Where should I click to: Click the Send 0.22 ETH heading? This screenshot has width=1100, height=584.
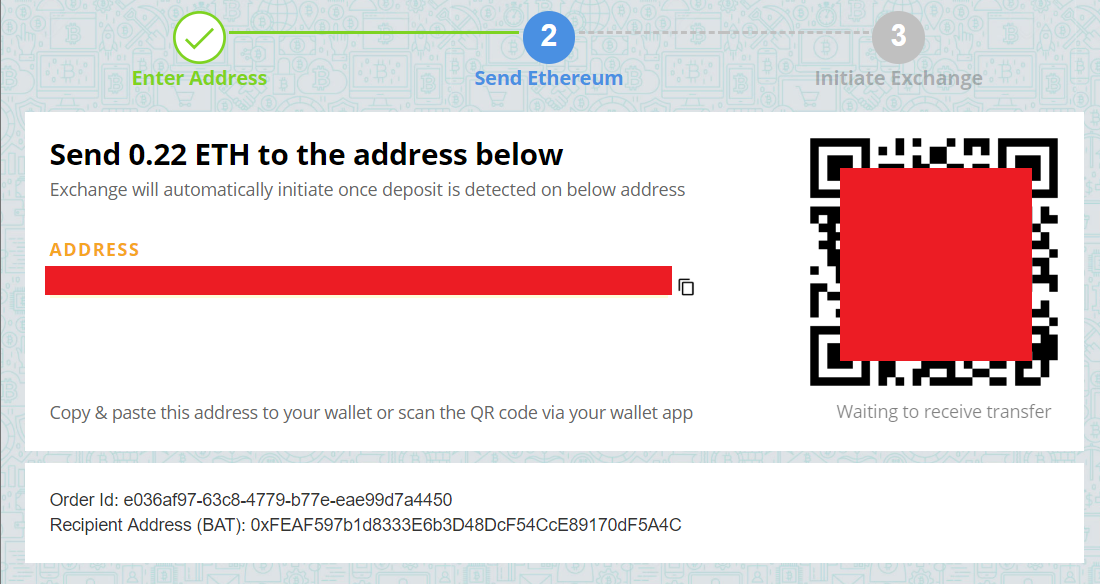coord(306,154)
